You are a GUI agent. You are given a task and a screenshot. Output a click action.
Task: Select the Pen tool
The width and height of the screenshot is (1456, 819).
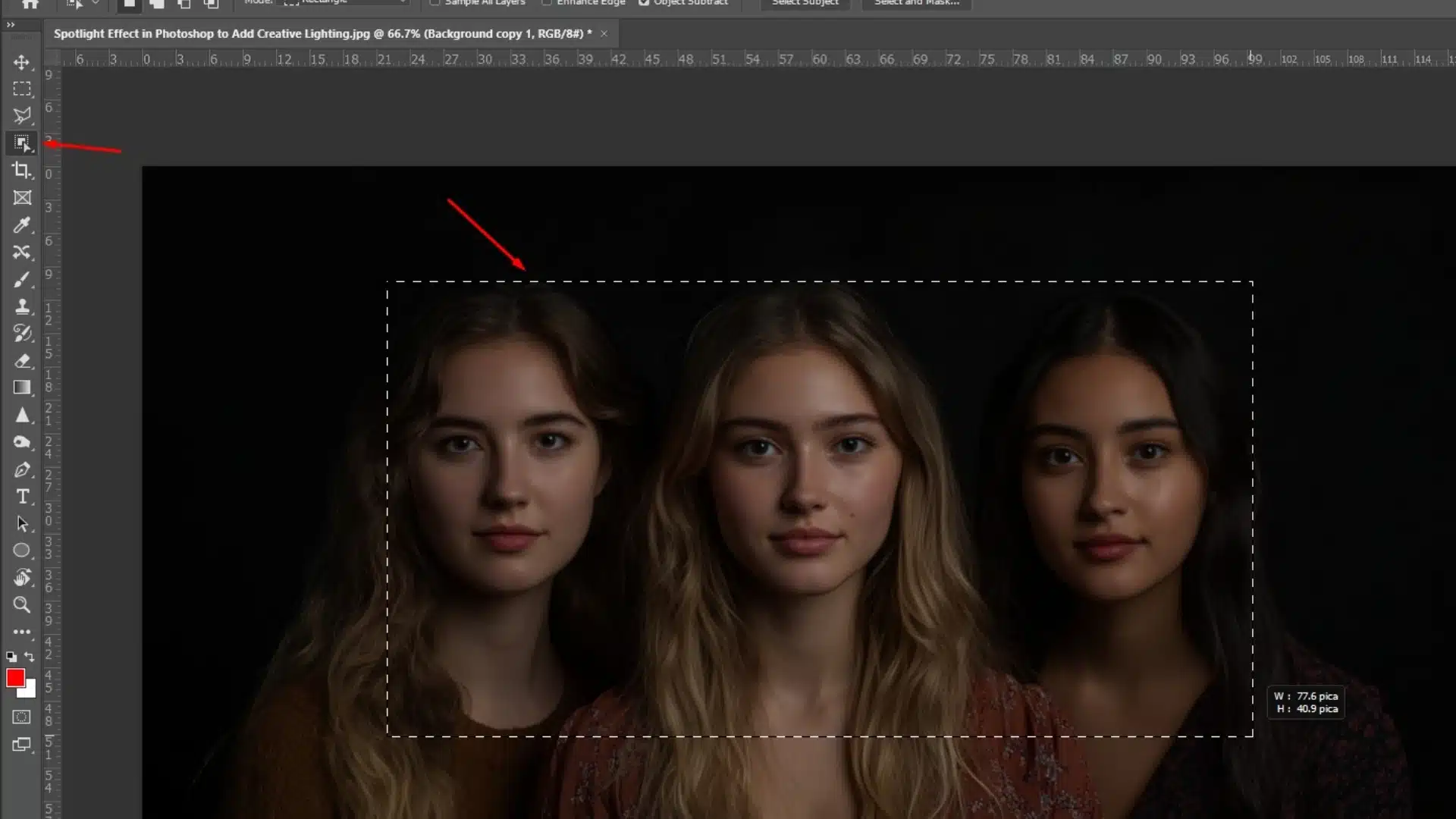point(22,470)
